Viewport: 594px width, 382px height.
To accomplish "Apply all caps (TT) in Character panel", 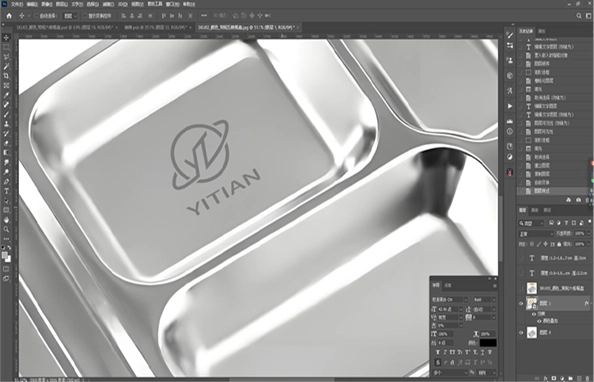I will coord(452,352).
